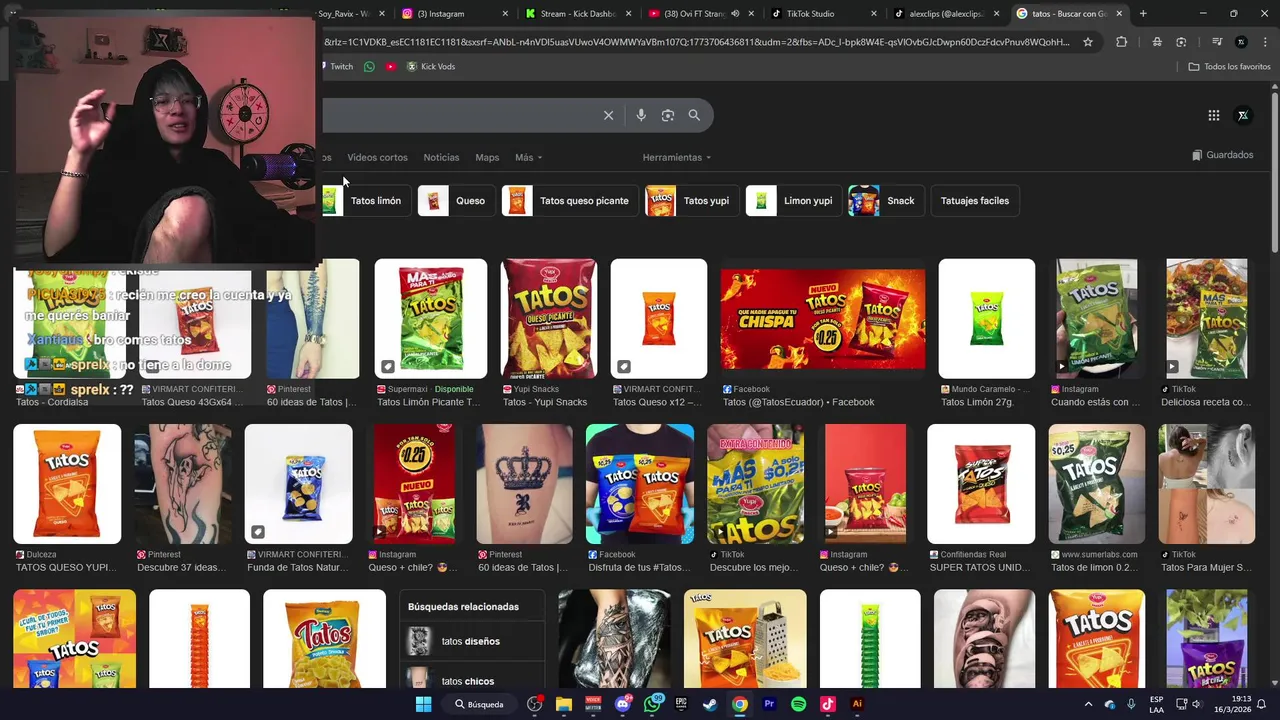This screenshot has height=720, width=1280.
Task: Open Discord from the taskbar
Action: pyautogui.click(x=623, y=704)
